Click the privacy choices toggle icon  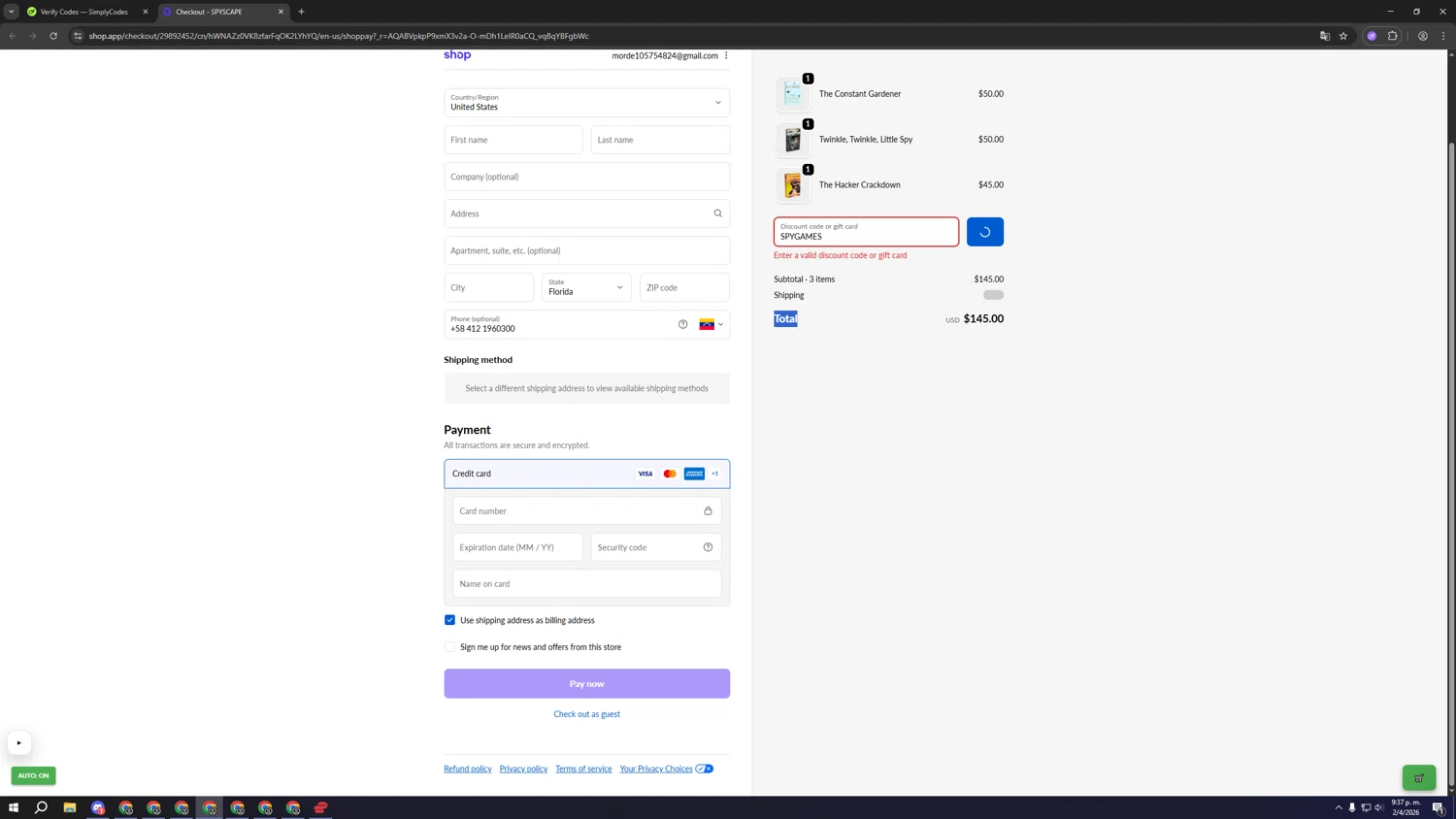tap(705, 769)
